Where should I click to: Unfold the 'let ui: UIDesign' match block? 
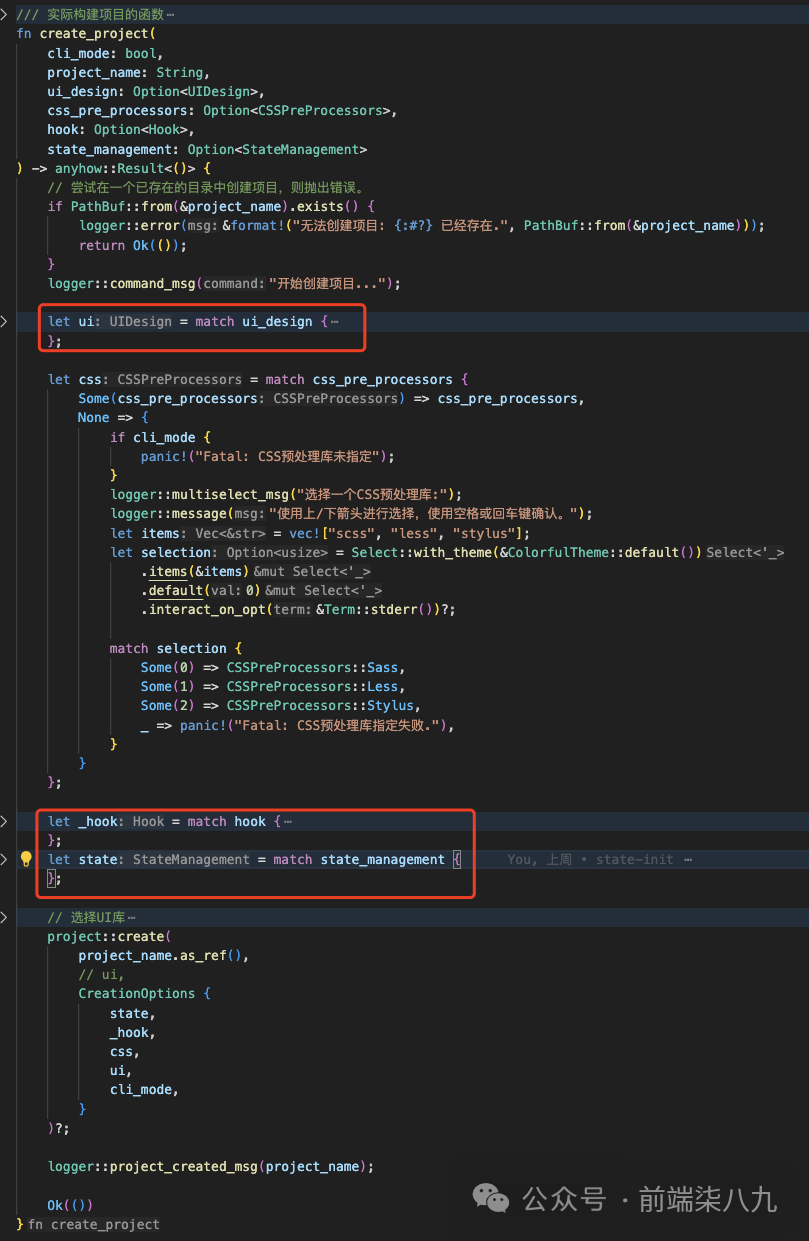click(x=5, y=322)
